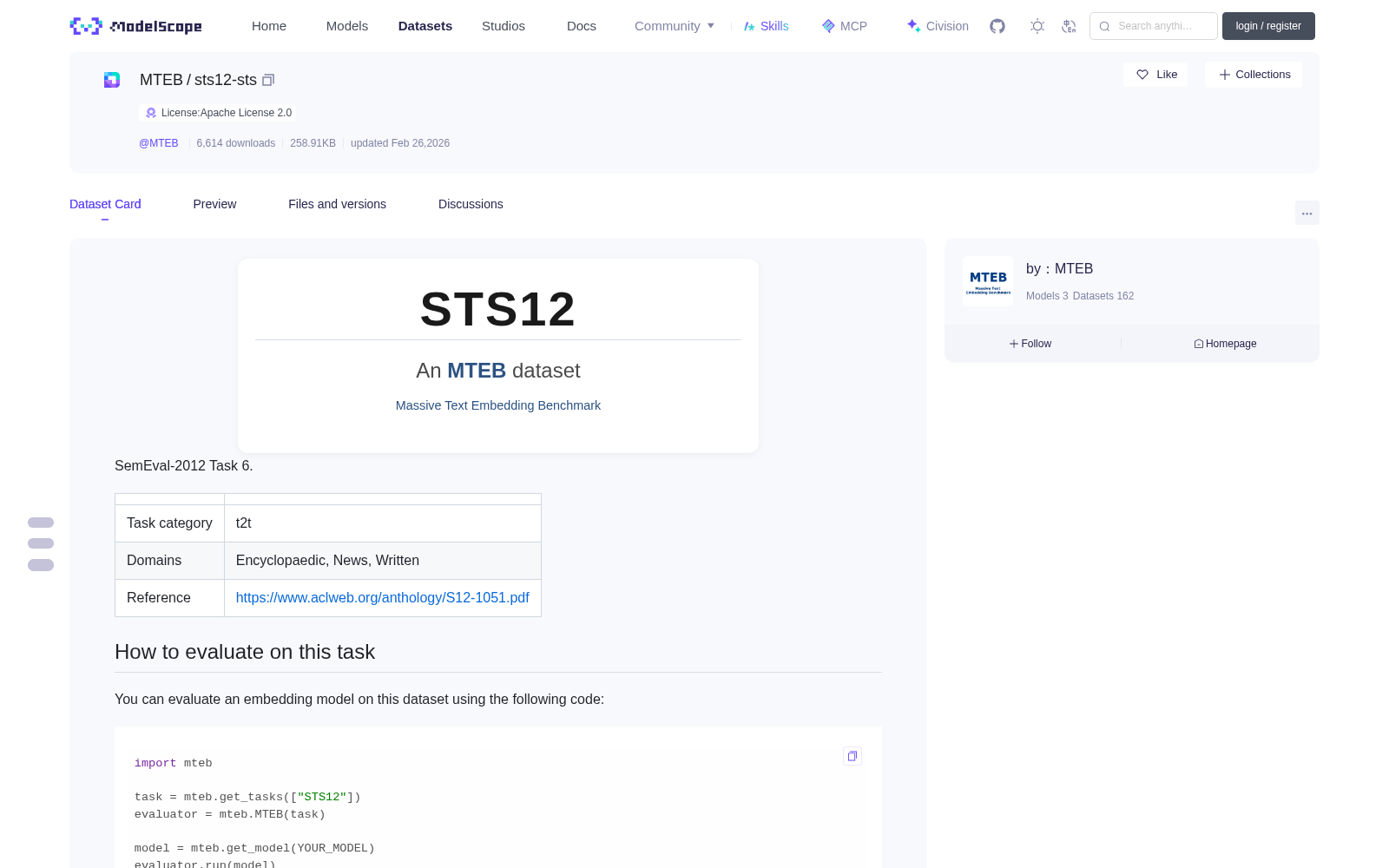Image resolution: width=1389 pixels, height=868 pixels.
Task: Go to Models in navigation
Action: [x=347, y=26]
